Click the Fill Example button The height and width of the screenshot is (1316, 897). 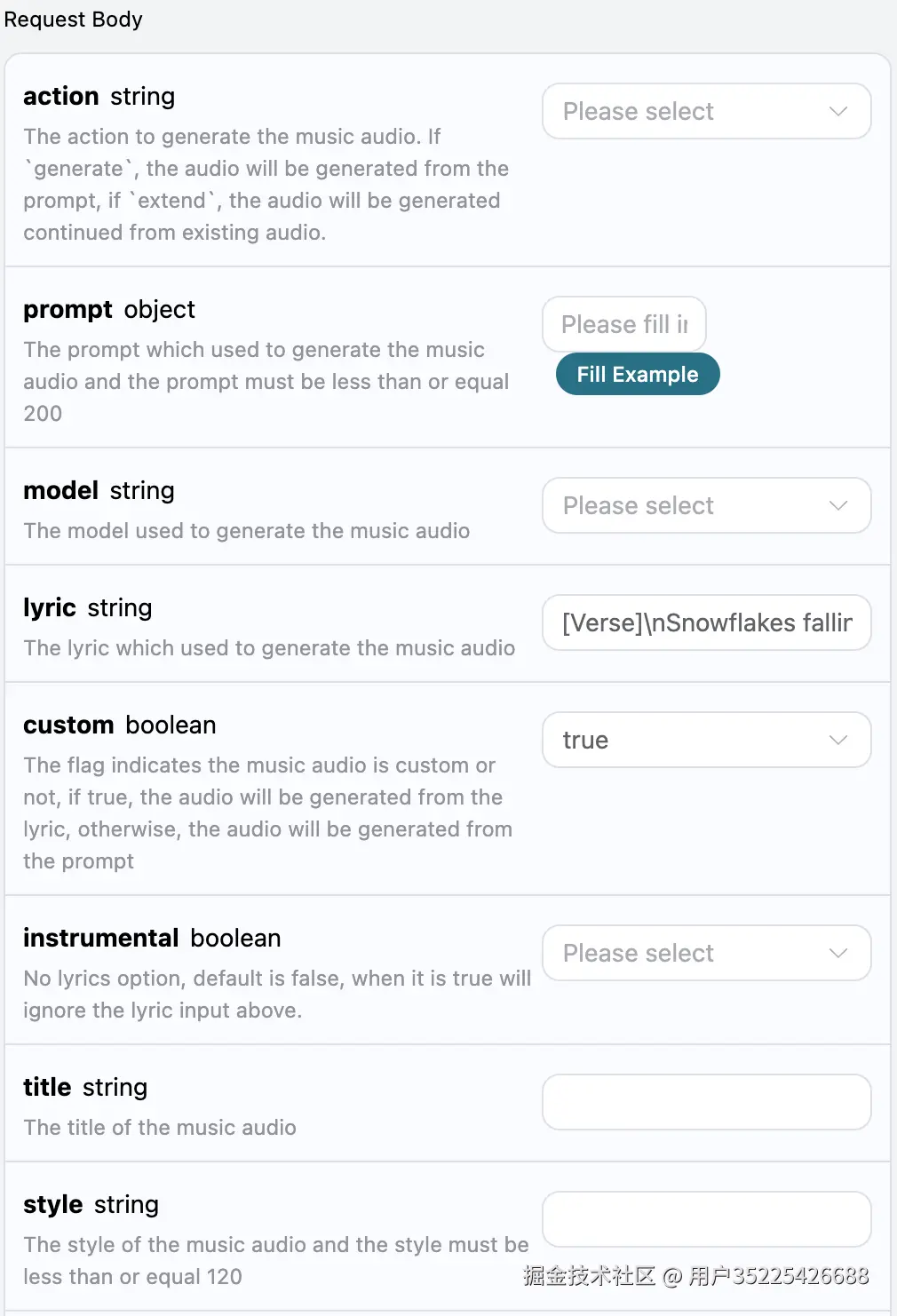pos(638,374)
